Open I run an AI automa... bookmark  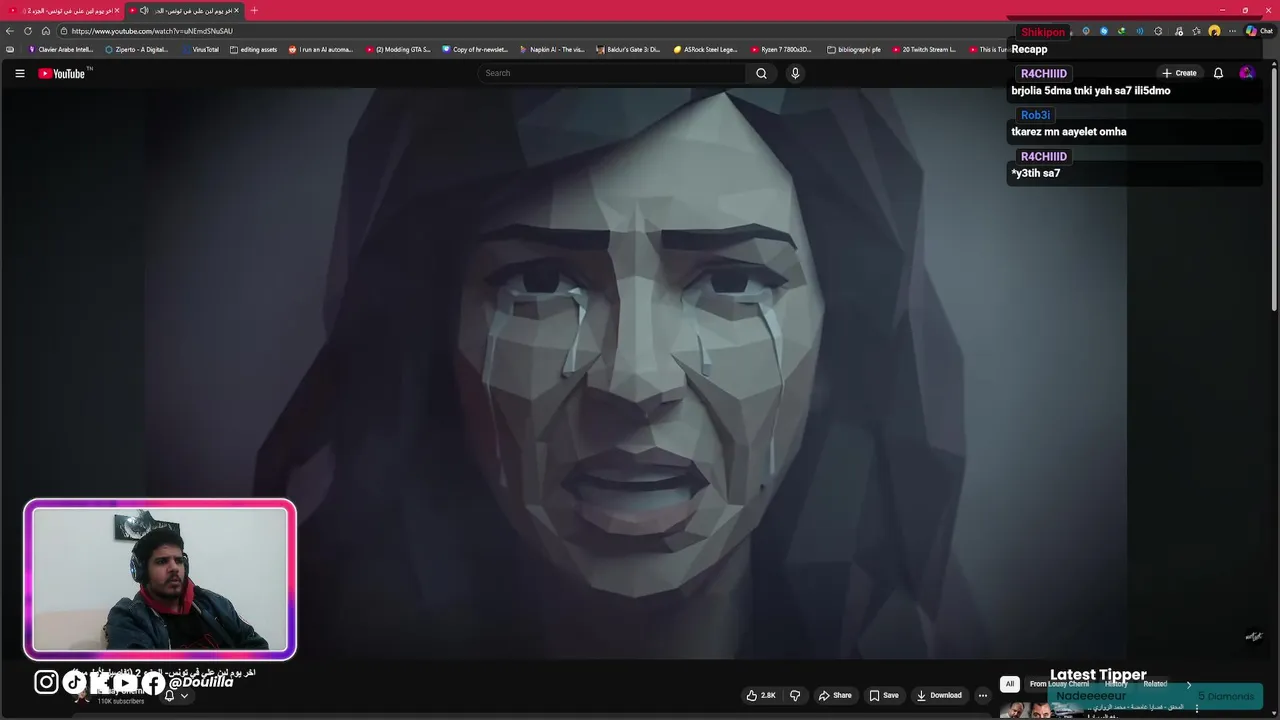[321, 49]
